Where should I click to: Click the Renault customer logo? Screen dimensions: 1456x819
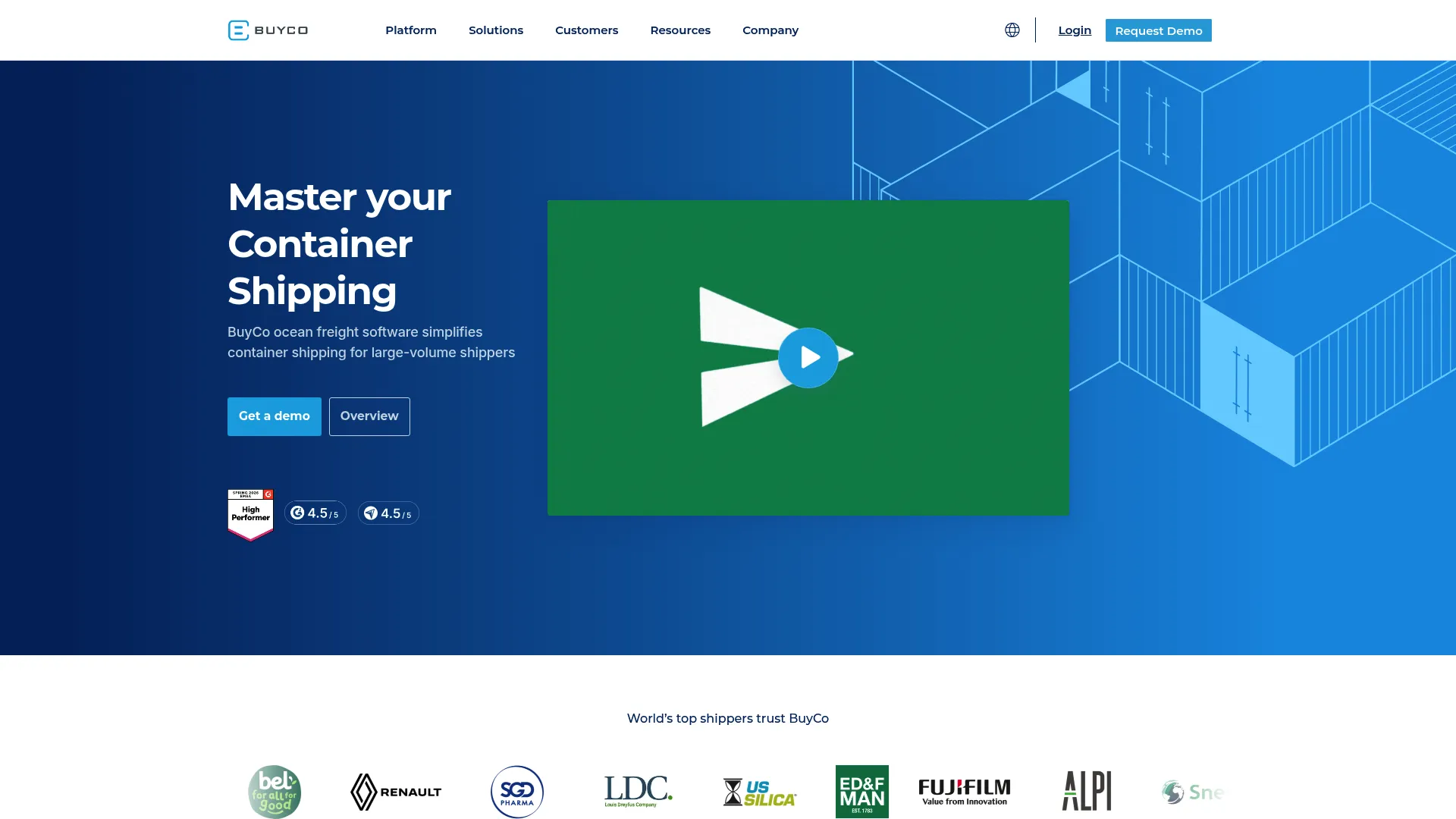click(396, 792)
